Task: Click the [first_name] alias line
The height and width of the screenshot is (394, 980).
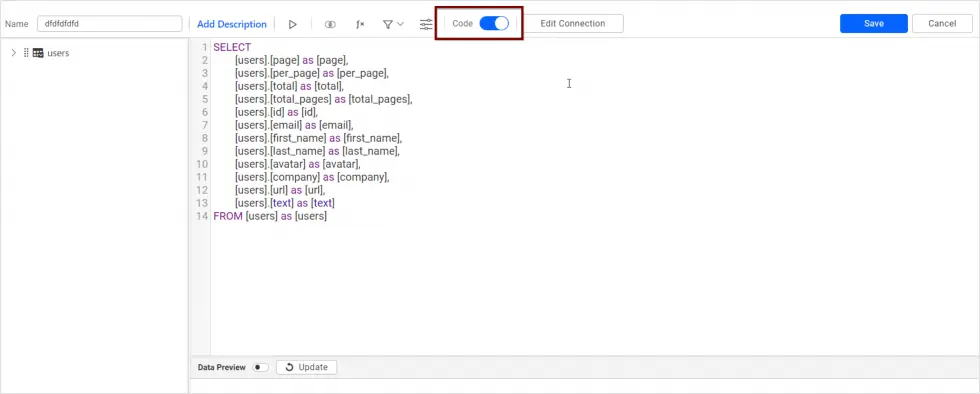Action: pyautogui.click(x=319, y=138)
